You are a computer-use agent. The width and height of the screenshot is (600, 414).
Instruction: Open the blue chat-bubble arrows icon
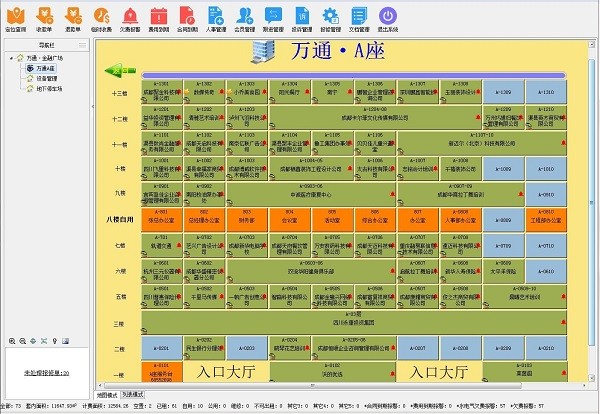tap(273, 16)
